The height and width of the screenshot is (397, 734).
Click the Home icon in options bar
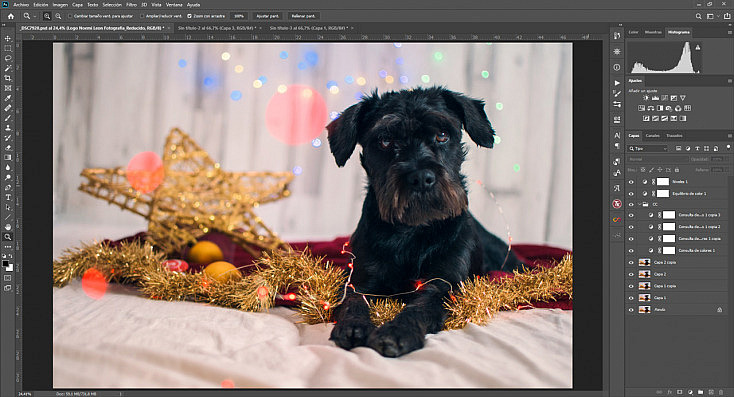point(11,16)
